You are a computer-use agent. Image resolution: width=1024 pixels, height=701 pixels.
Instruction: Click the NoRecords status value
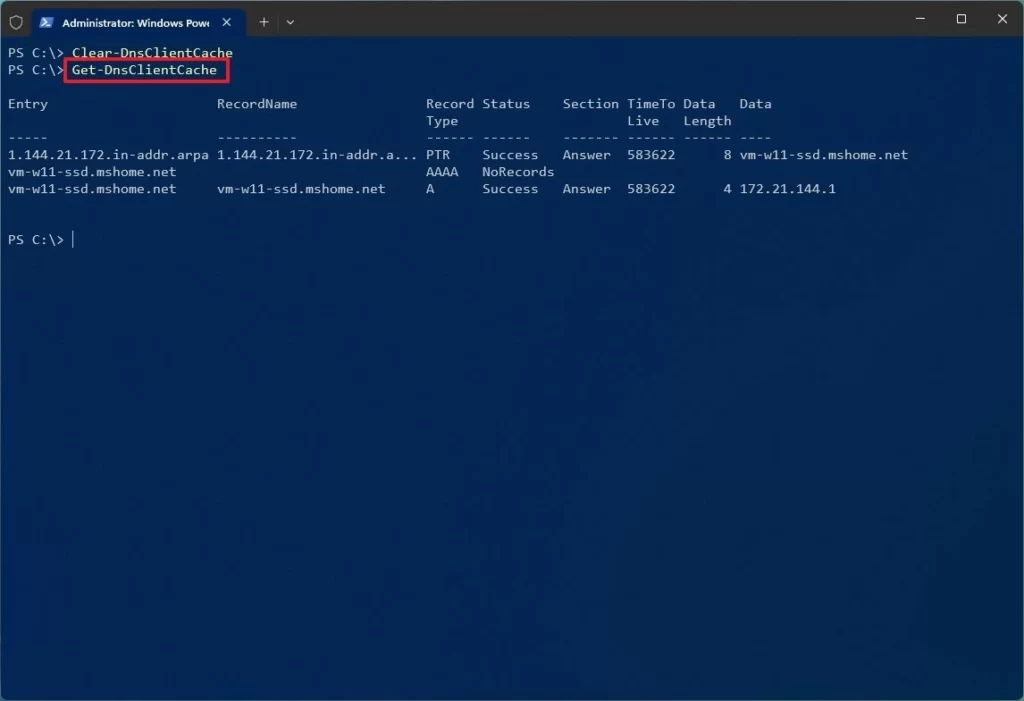(x=518, y=172)
